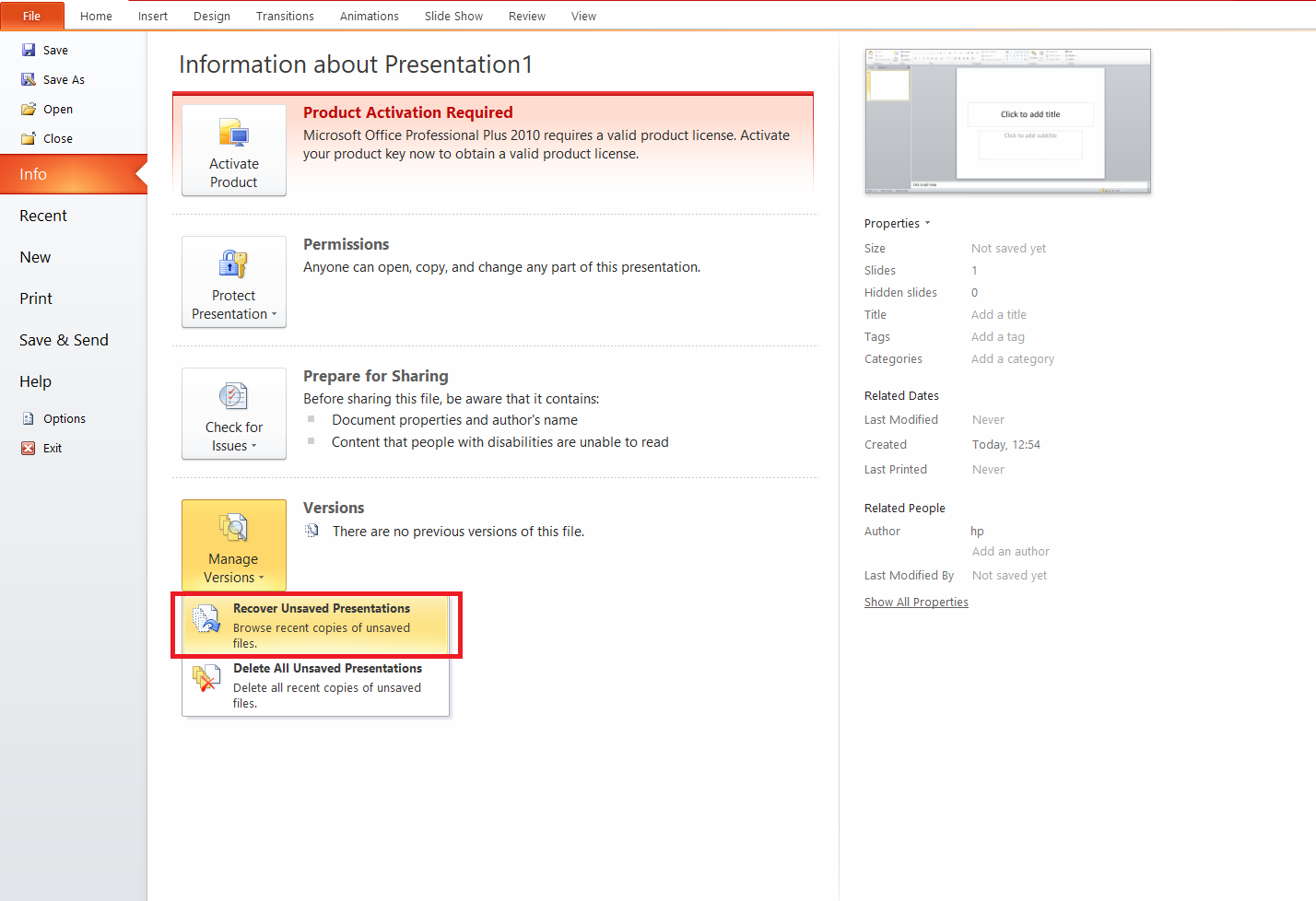Switch to the Insert ribbon tab
This screenshot has height=901, width=1316.
pyautogui.click(x=153, y=16)
